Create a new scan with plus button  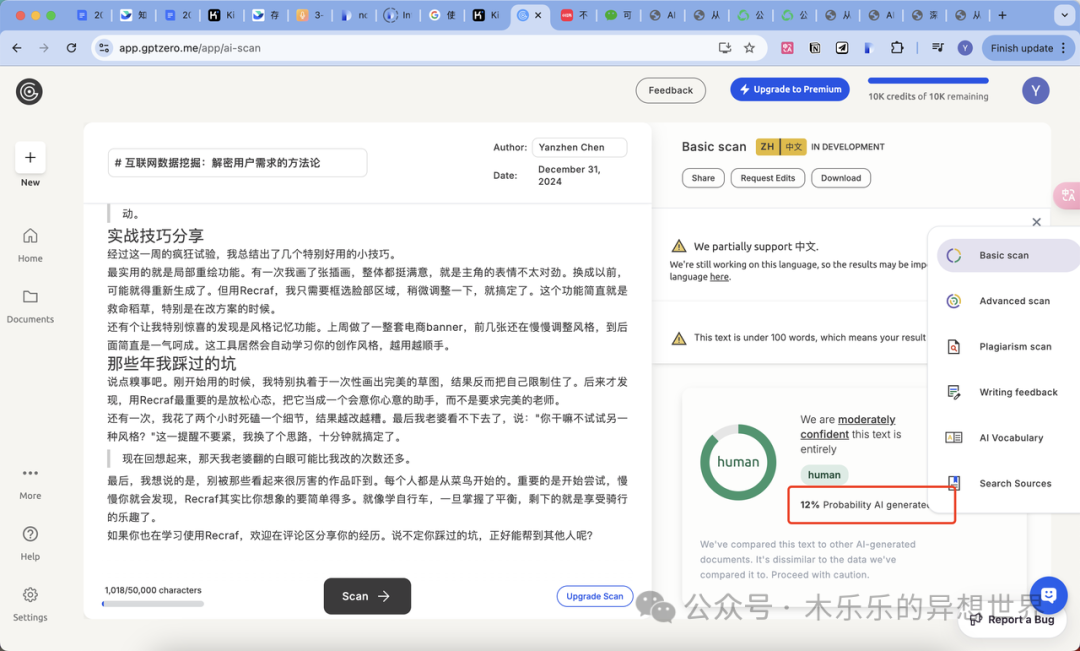point(30,157)
